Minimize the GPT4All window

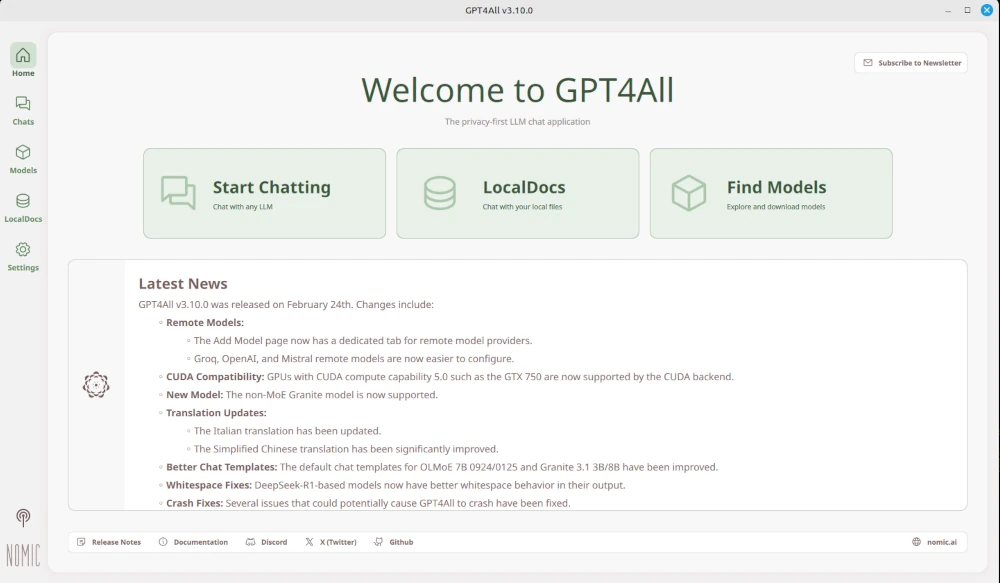(x=948, y=10)
